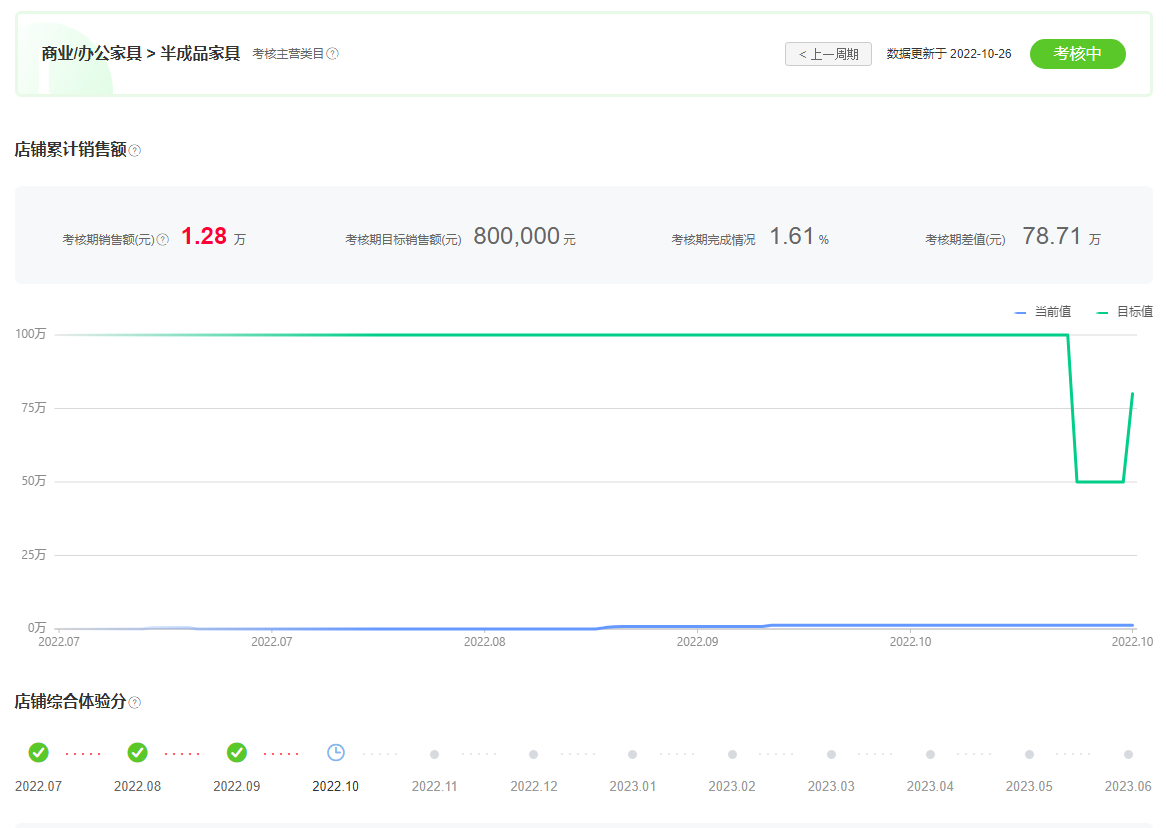Click the 25万 y-axis label
This screenshot has width=1166, height=828.
[x=33, y=555]
